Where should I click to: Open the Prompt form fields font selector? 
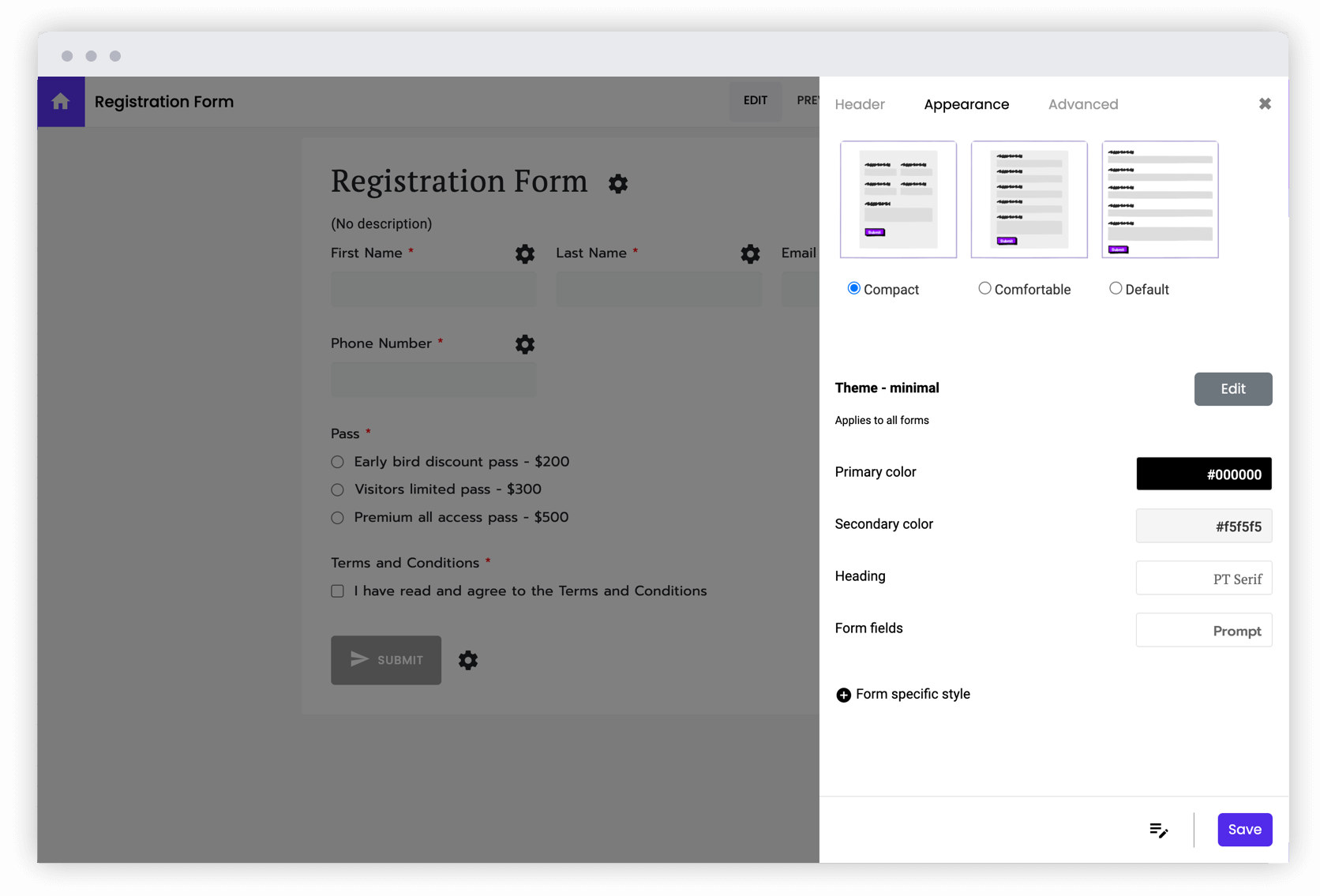pos(1204,630)
